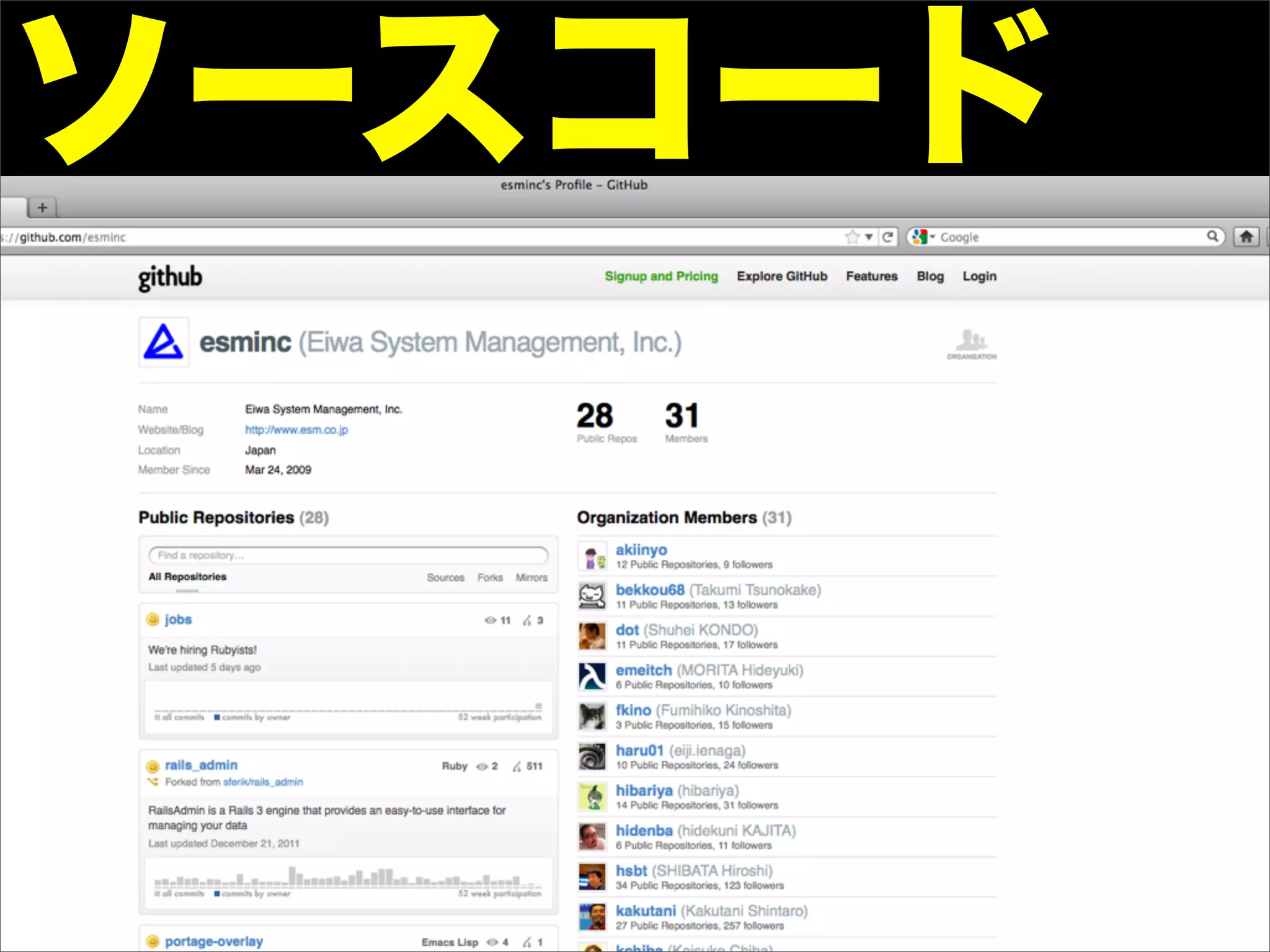Click portage-overlay watchers eye icon
This screenshot has height=952, width=1270.
(x=492, y=942)
